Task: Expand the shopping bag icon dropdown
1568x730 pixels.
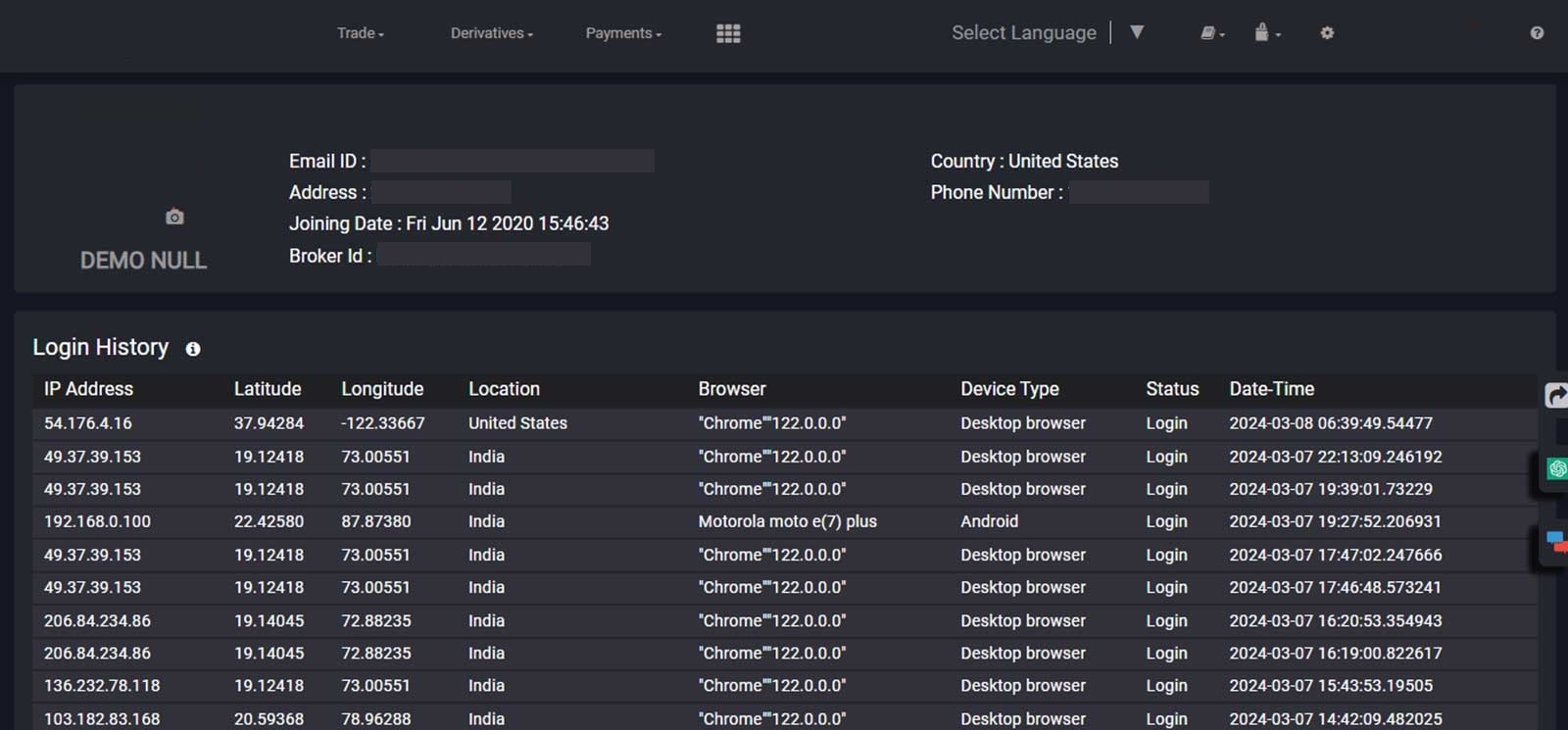Action: tap(1266, 33)
